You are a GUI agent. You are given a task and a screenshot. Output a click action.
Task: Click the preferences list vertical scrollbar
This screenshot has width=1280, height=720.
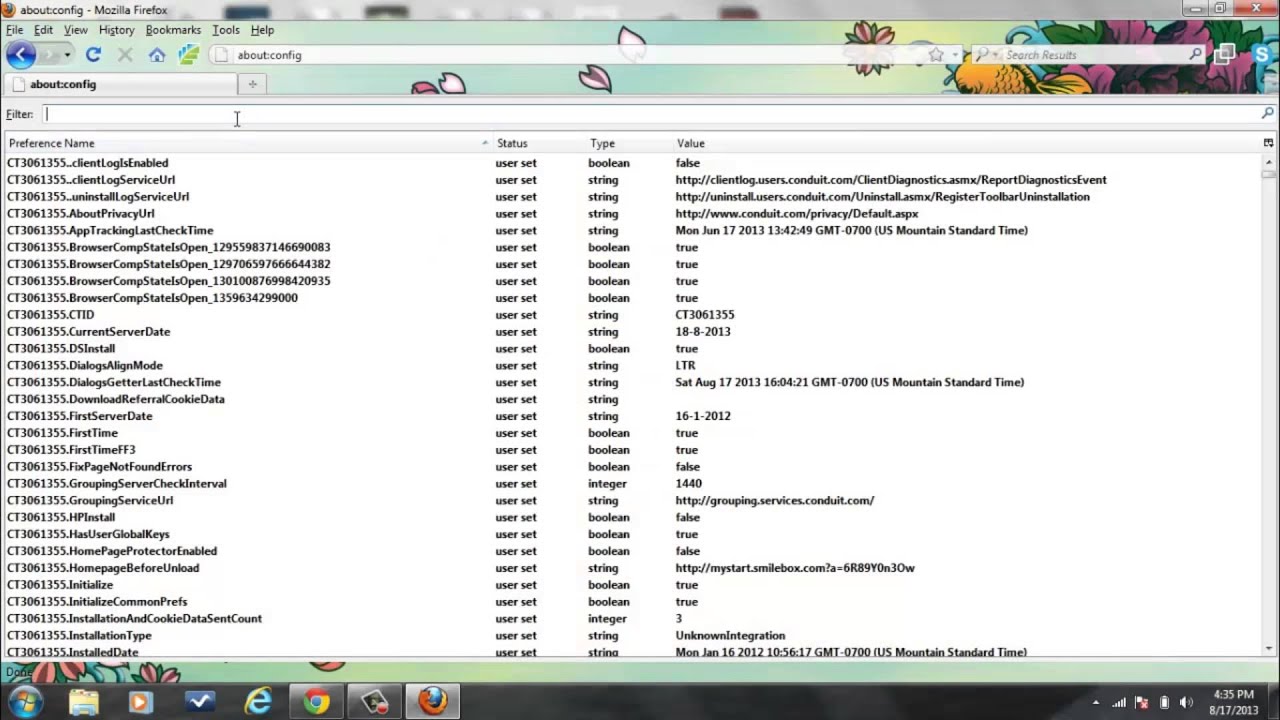(1268, 405)
